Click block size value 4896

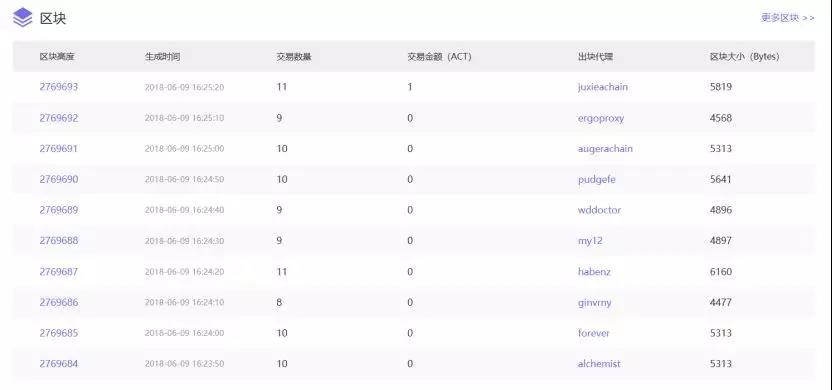coord(721,210)
